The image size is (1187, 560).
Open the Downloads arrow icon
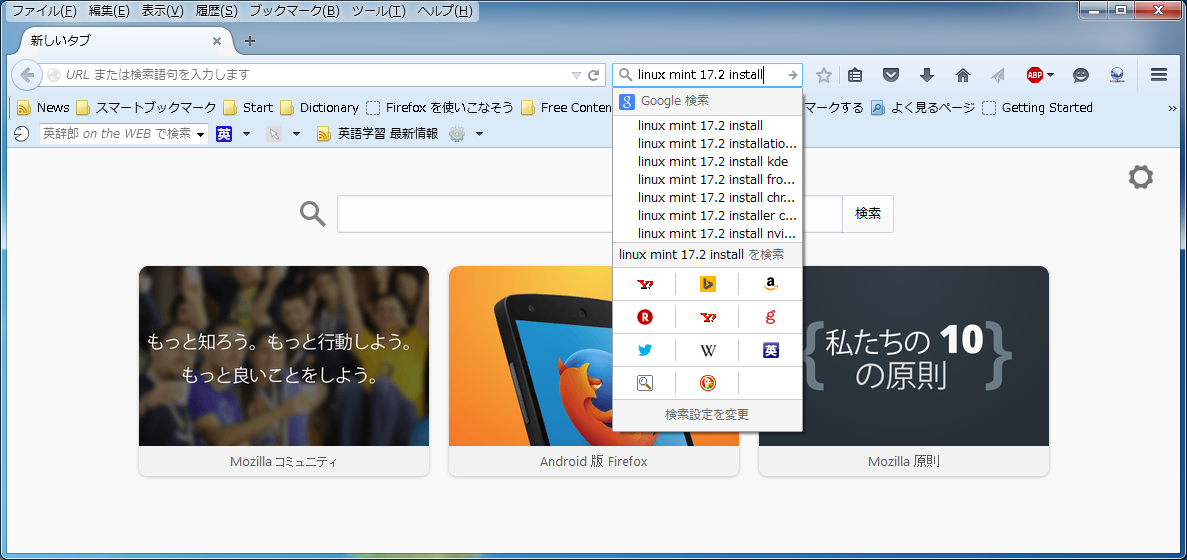pos(927,75)
